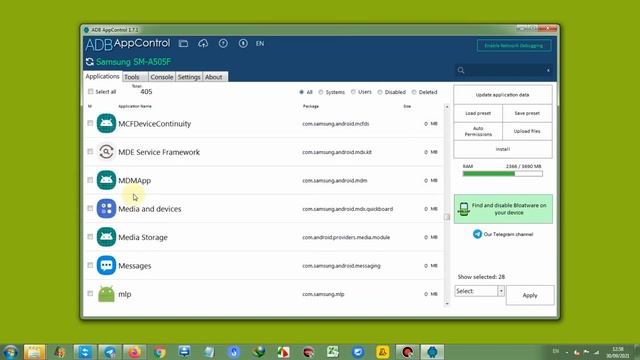Select the All filter radio button
Screen dimensions: 640x360
pyautogui.click(x=302, y=92)
